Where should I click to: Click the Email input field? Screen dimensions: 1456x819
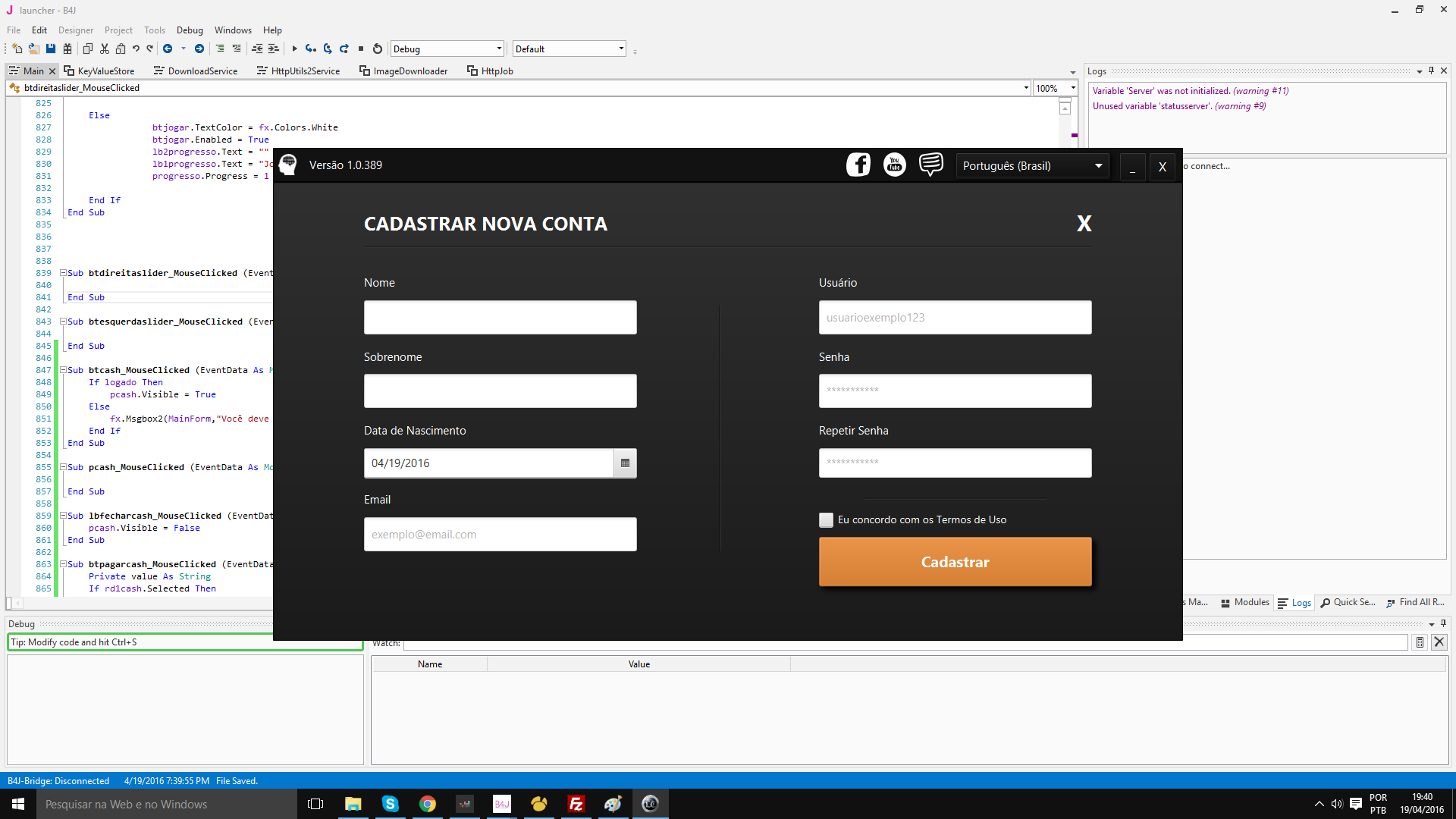tap(500, 535)
